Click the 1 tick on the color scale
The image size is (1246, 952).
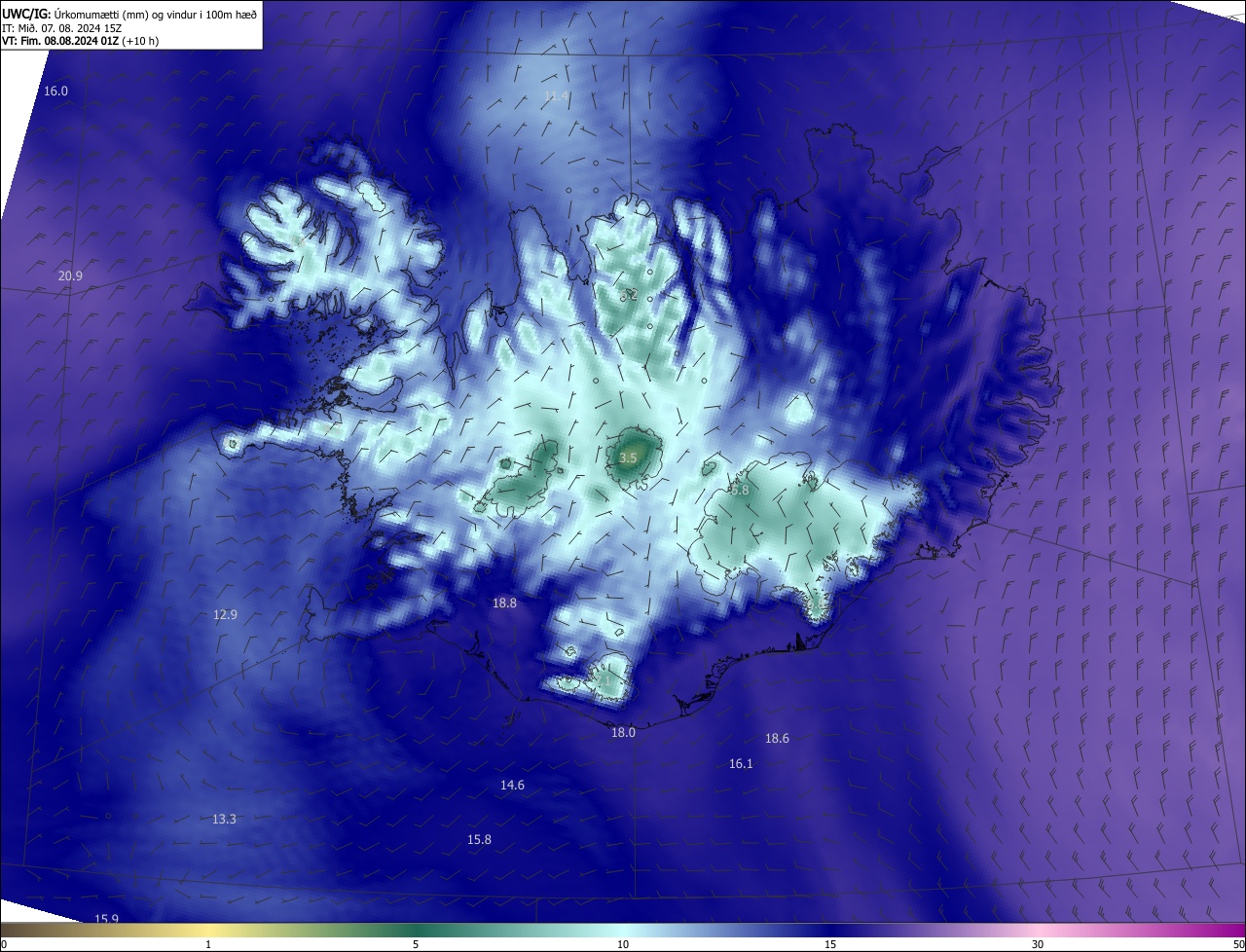(208, 944)
